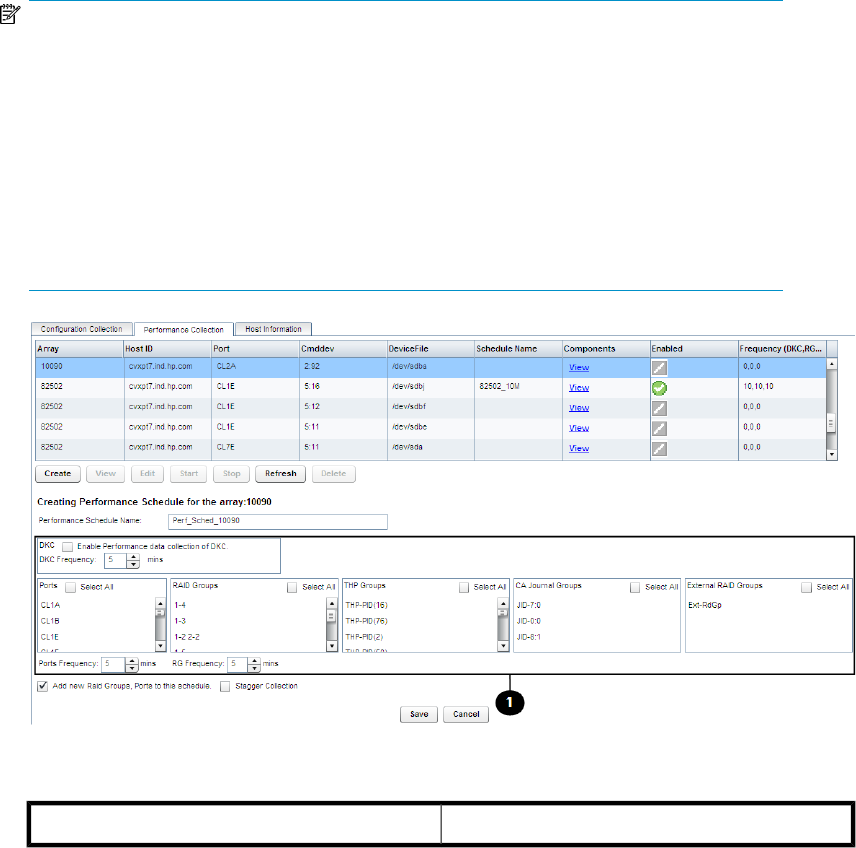Image resolution: width=856 pixels, height=848 pixels.
Task: Click disabled status icon in /dev/sda row
Action: pyautogui.click(x=659, y=448)
